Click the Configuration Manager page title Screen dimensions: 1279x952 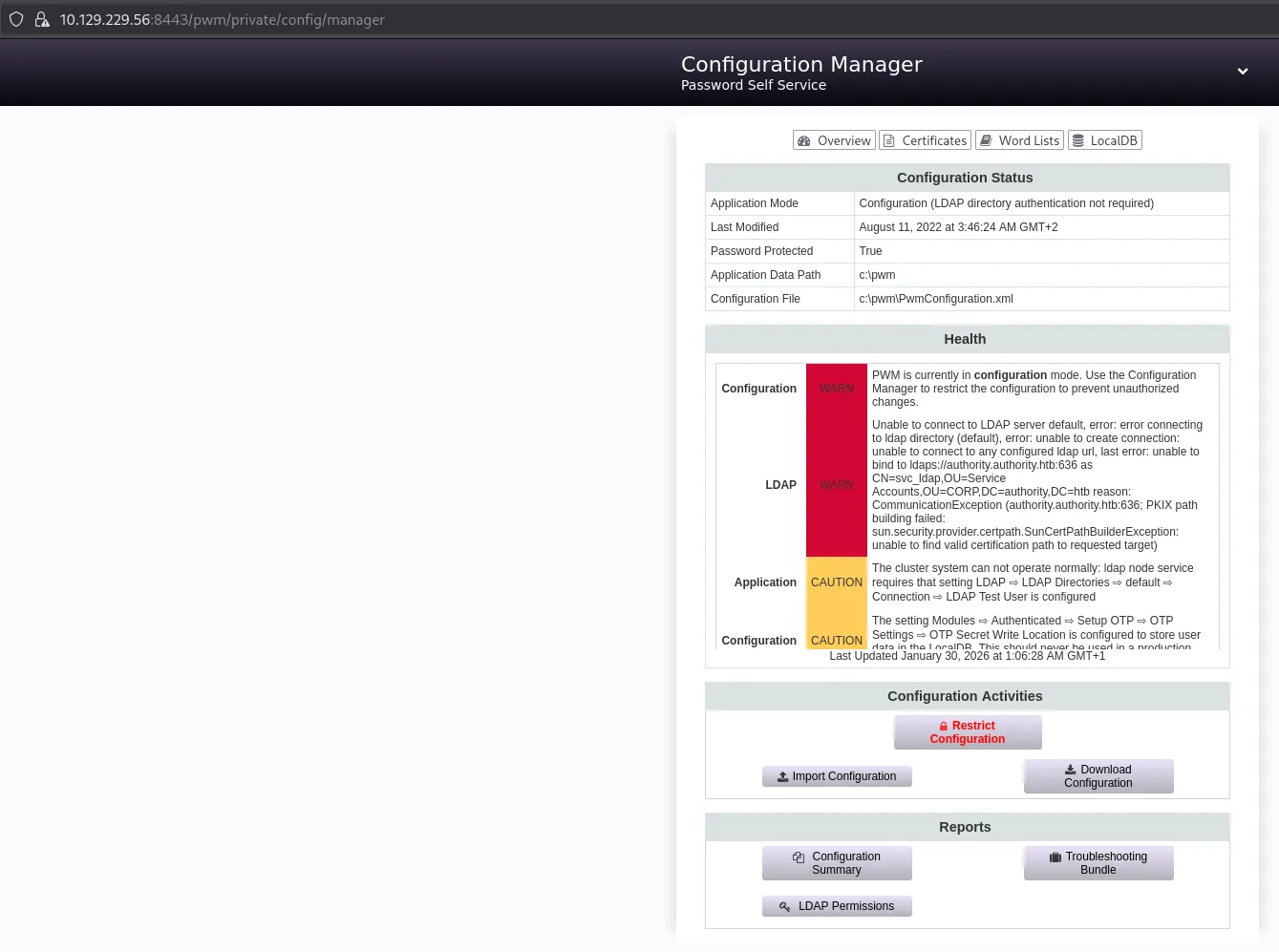pos(801,64)
